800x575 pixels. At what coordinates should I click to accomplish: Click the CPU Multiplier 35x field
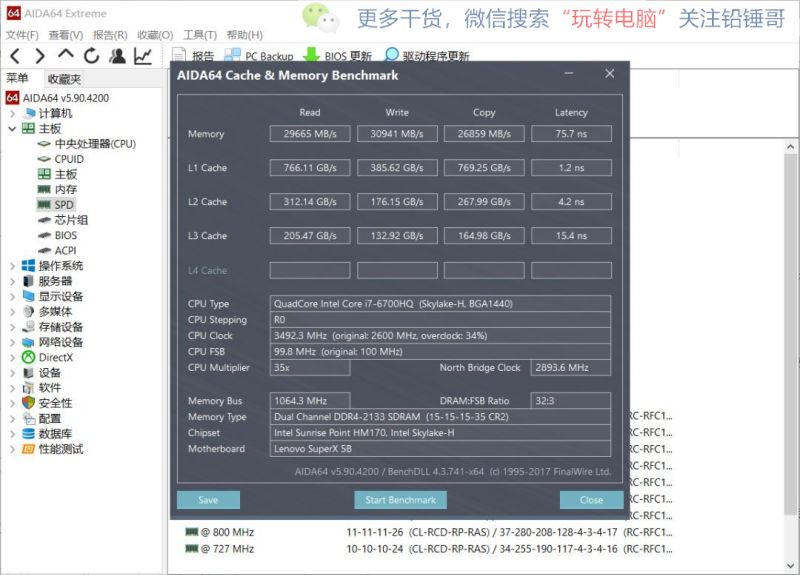tap(310, 367)
